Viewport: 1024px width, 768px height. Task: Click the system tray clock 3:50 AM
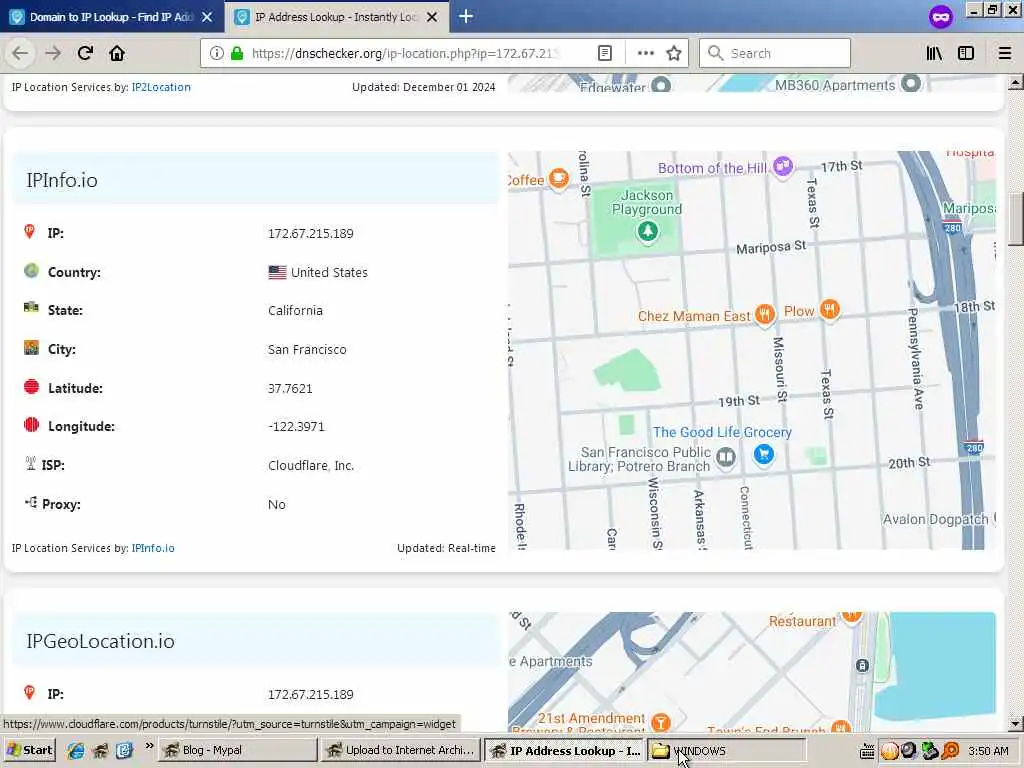pyautogui.click(x=988, y=751)
